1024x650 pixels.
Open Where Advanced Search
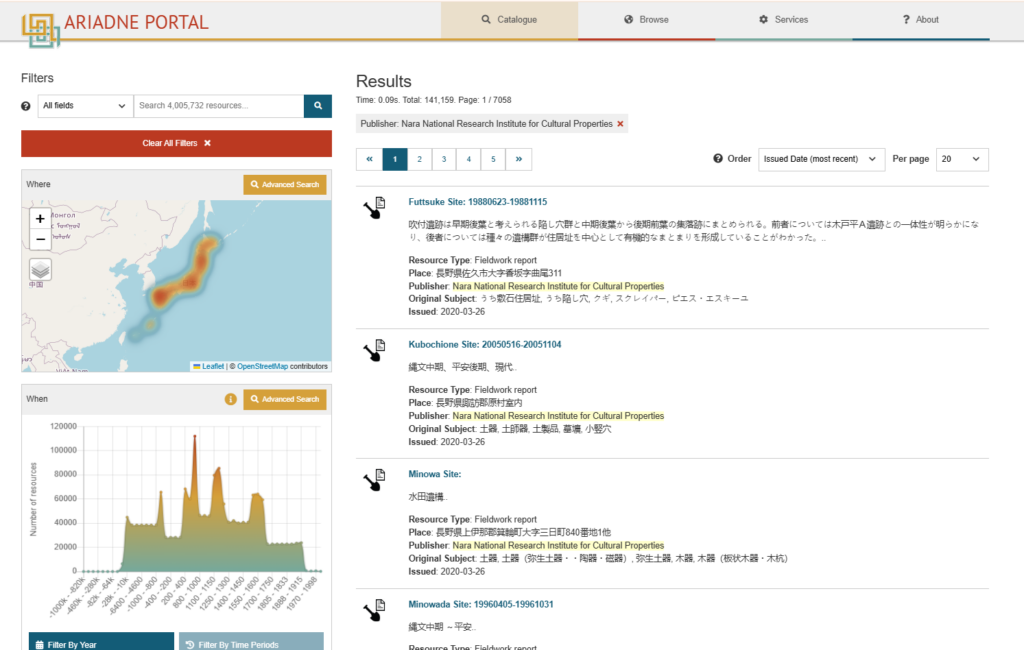(x=285, y=185)
